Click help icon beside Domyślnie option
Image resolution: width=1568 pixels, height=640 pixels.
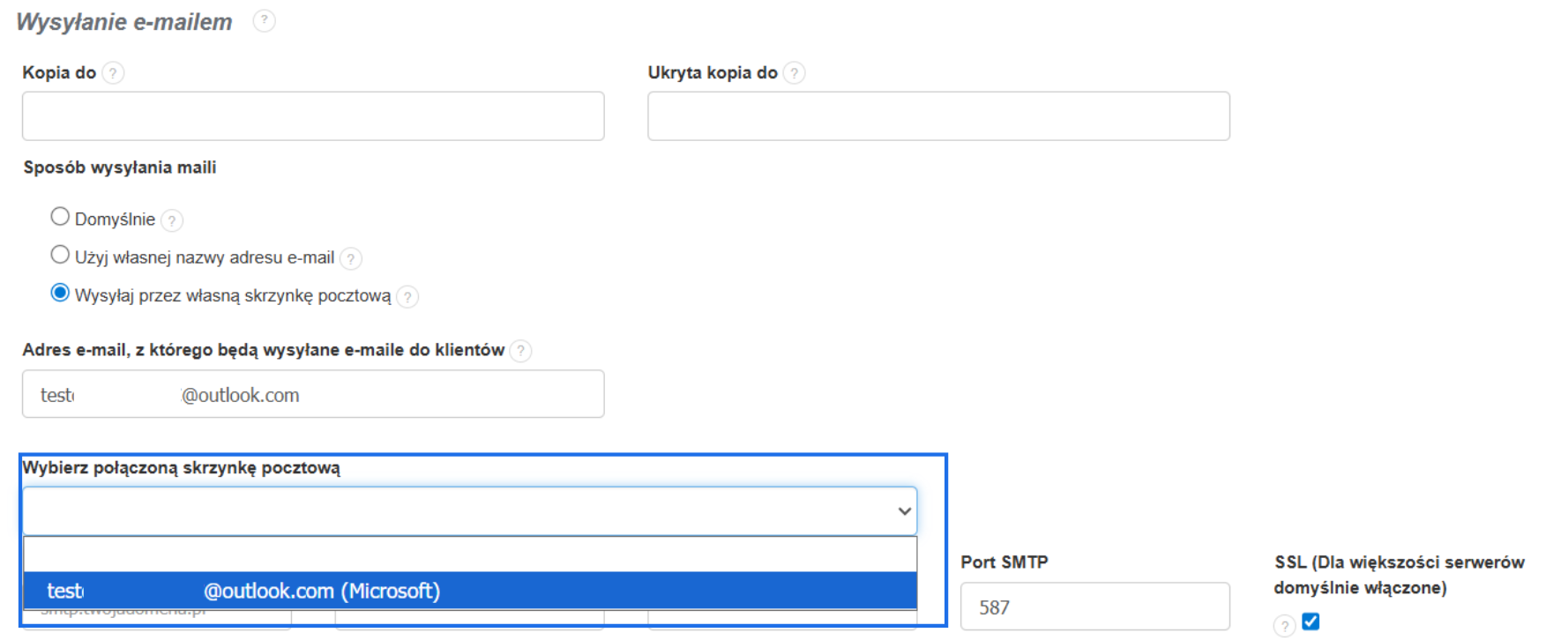(172, 220)
